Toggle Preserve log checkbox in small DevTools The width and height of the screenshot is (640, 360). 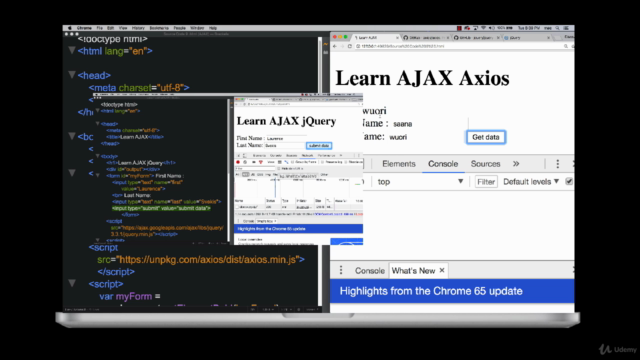pos(323,162)
